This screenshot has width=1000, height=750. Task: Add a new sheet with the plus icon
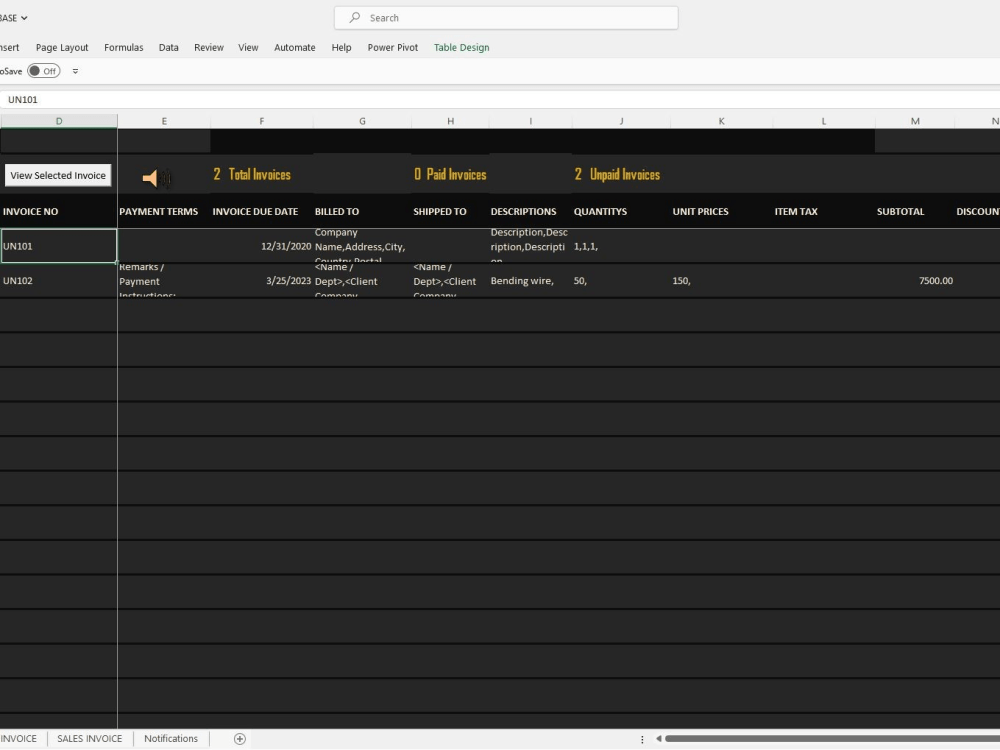[239, 738]
